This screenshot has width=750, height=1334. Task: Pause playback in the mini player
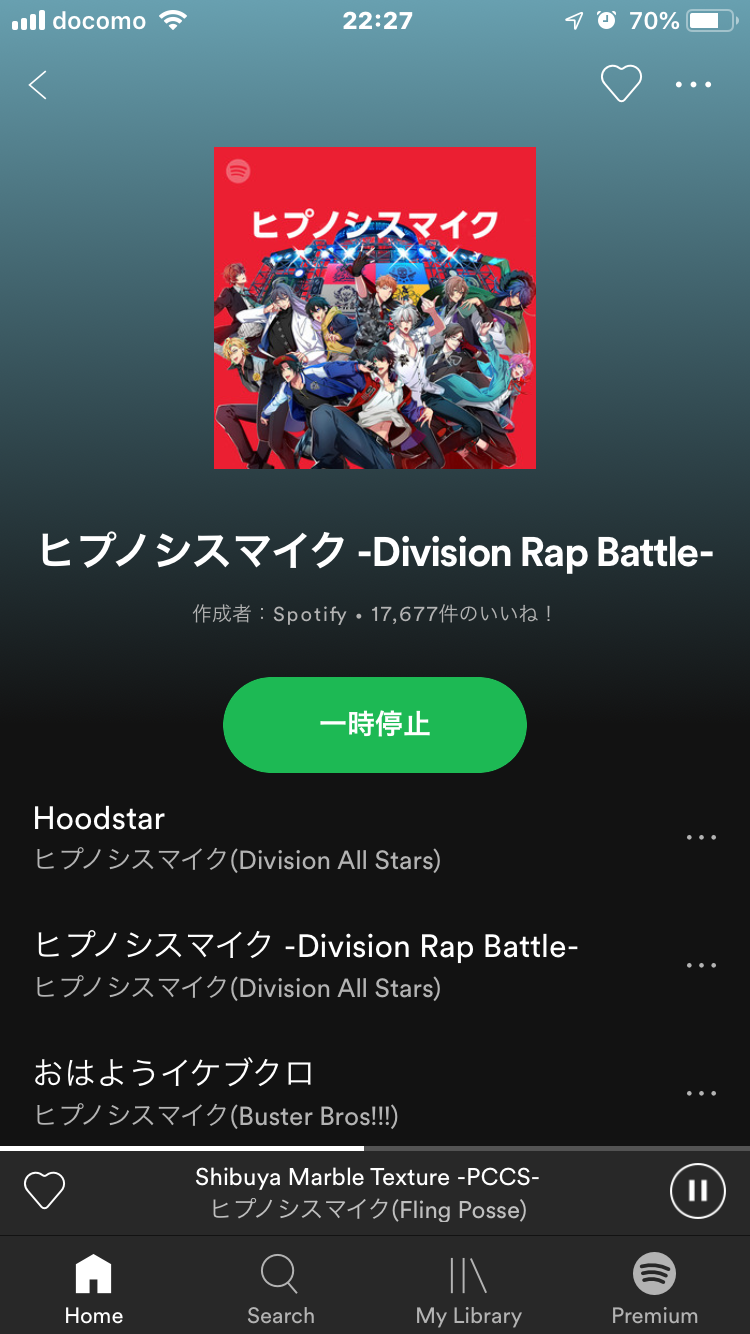point(697,1190)
